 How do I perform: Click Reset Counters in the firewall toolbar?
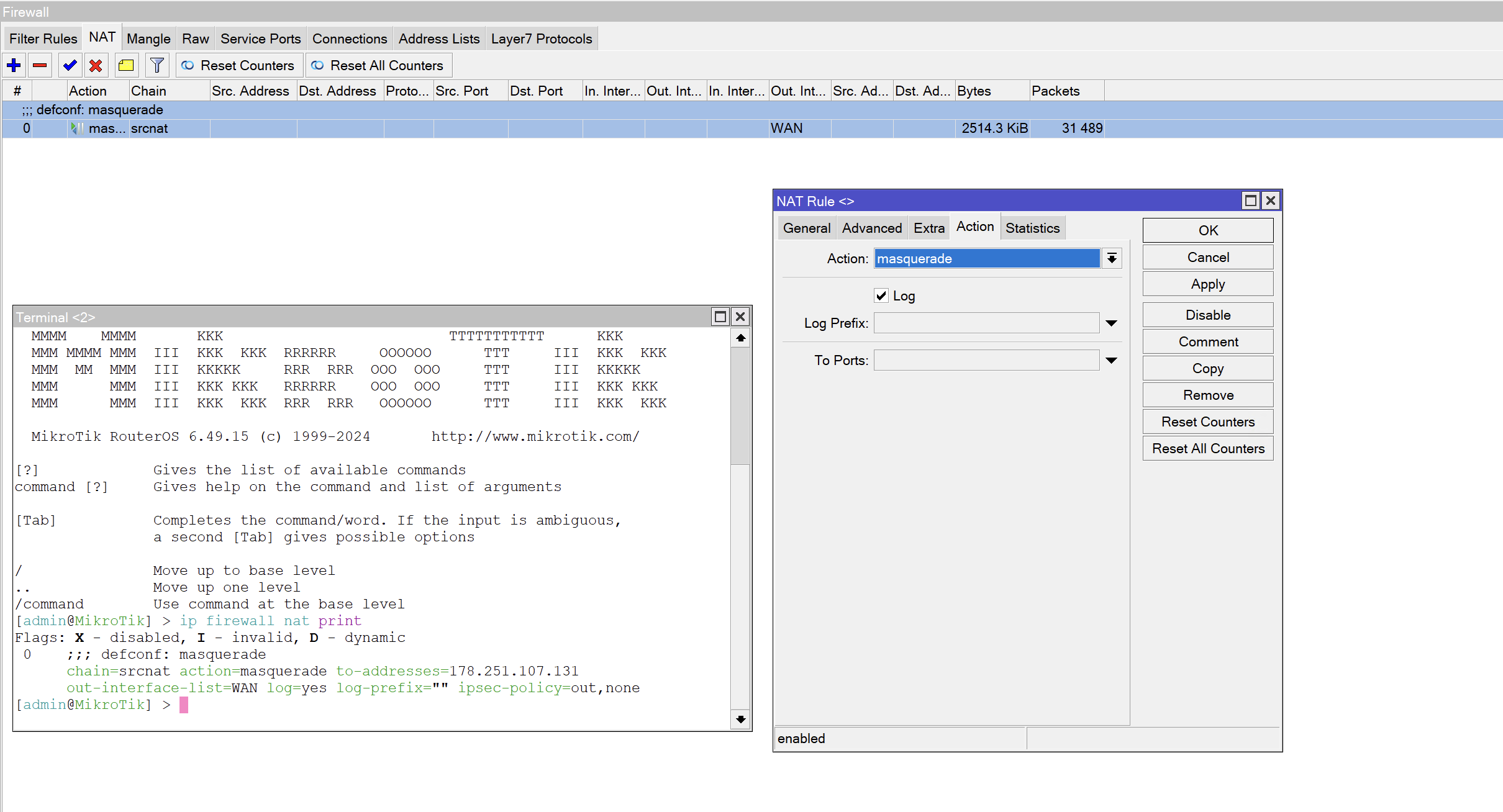point(238,65)
